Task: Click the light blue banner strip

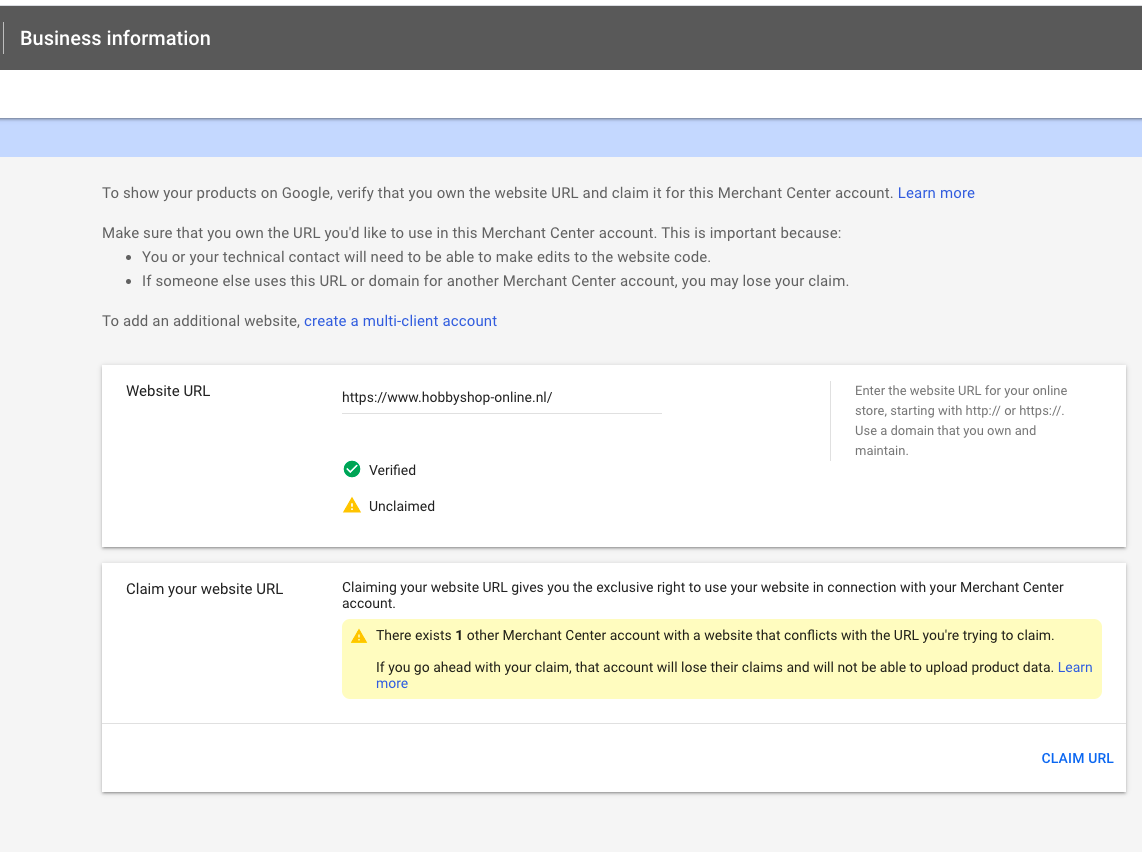Action: coord(570,138)
